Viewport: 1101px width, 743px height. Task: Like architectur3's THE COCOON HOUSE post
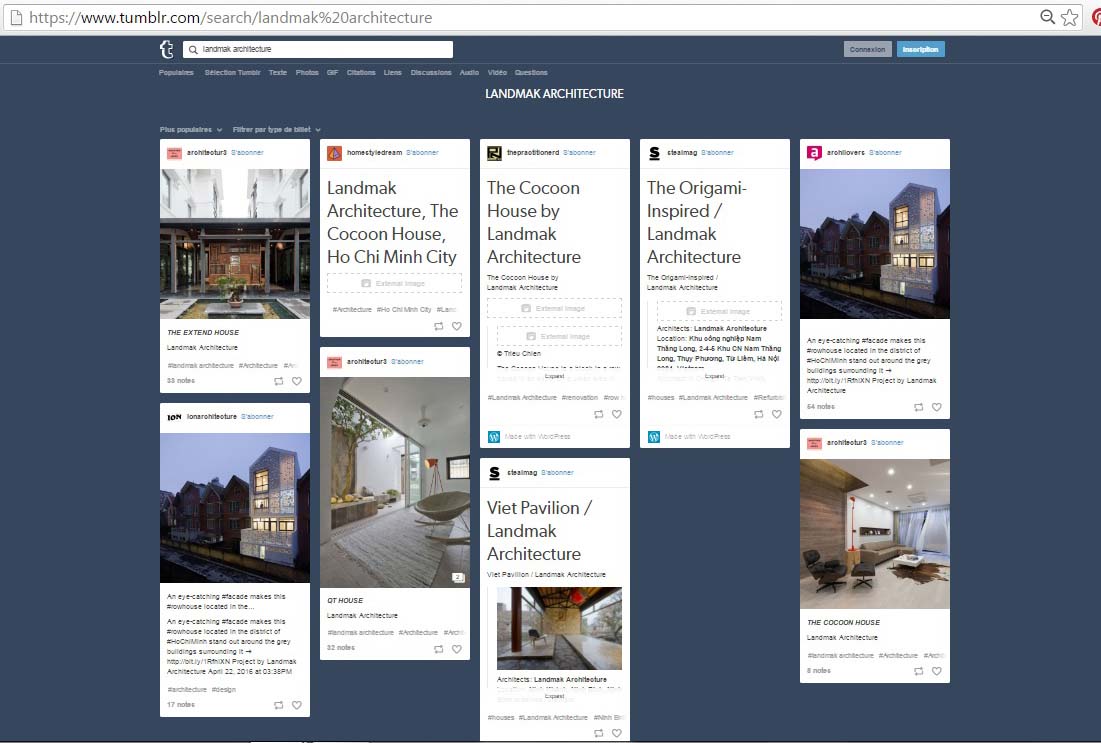pos(937,671)
